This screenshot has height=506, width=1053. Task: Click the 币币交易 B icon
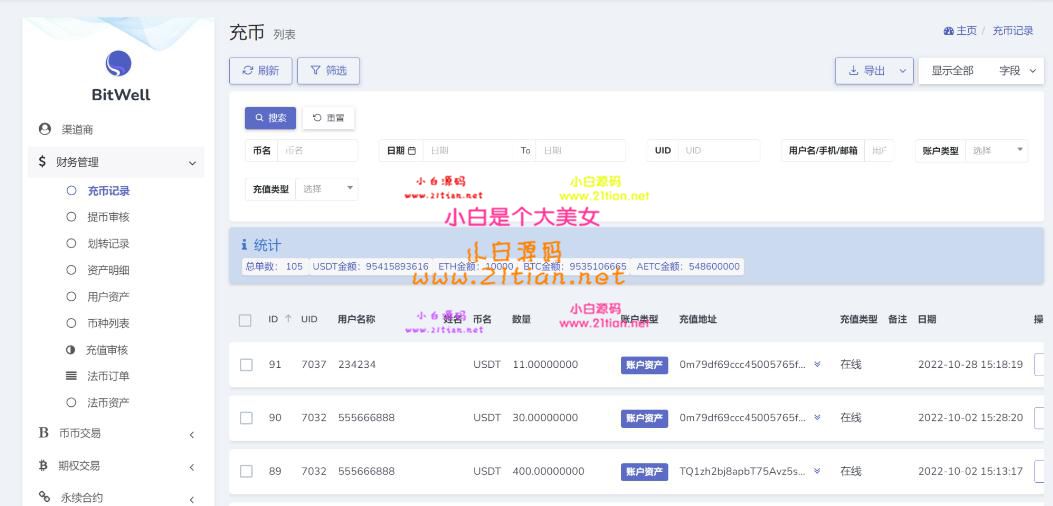(44, 433)
